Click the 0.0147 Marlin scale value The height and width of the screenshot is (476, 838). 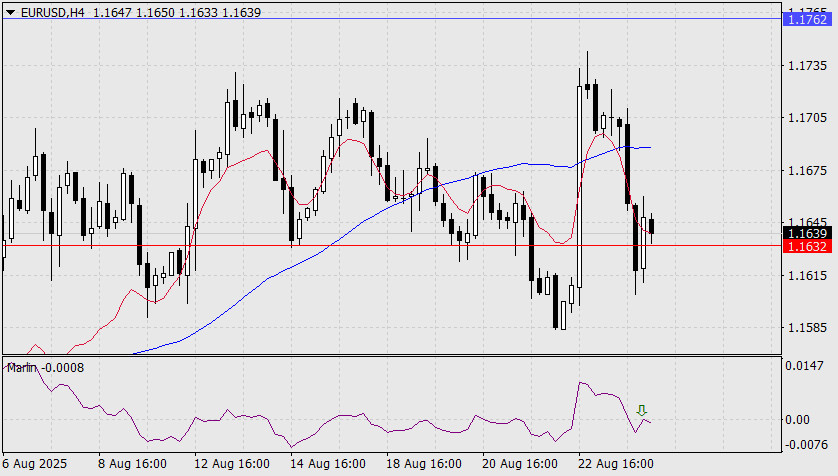pos(804,366)
